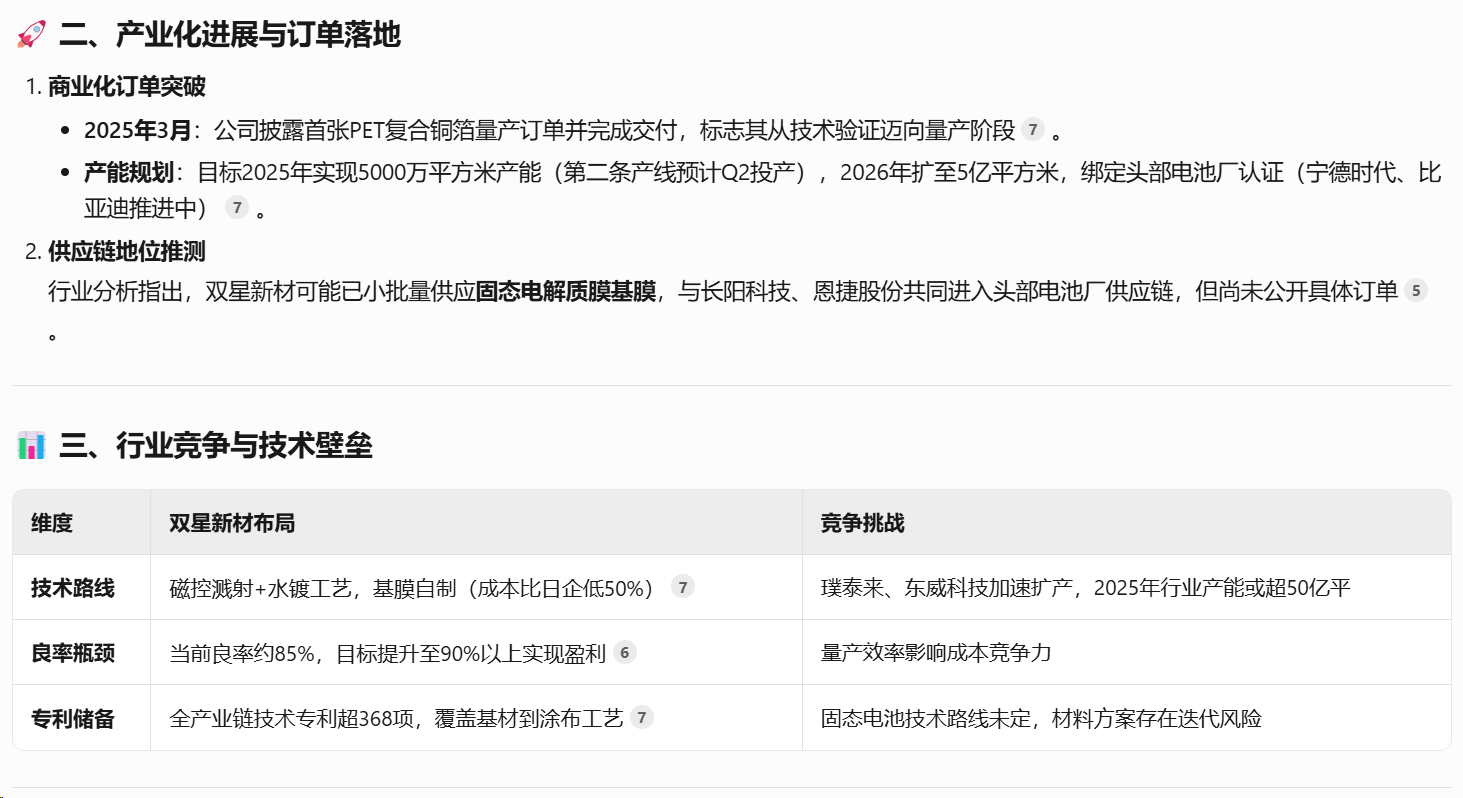Click the list item title 供应链地位推测
The image size is (1463, 798).
127,251
